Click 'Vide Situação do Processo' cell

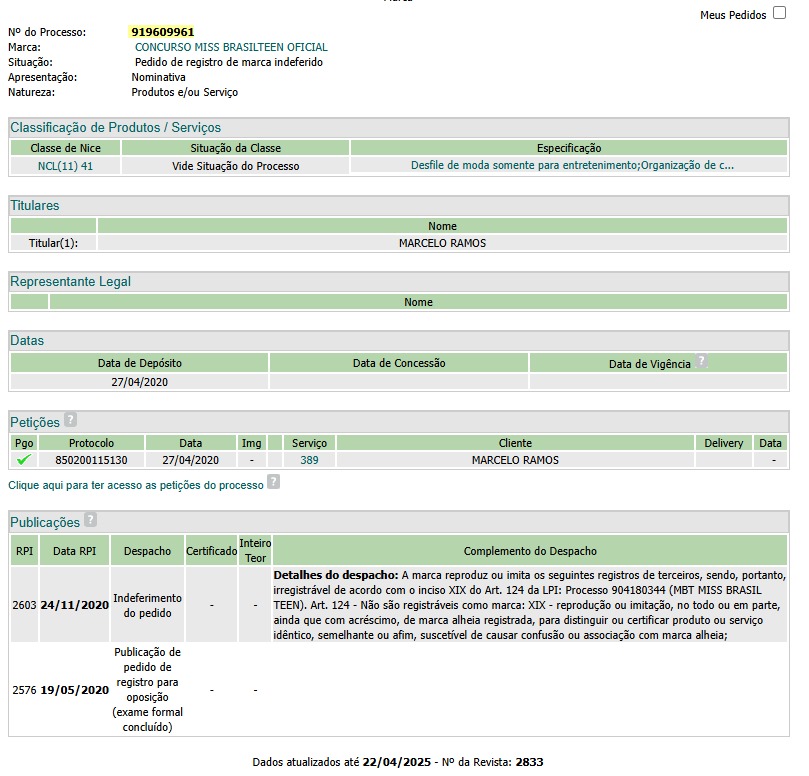pos(236,166)
